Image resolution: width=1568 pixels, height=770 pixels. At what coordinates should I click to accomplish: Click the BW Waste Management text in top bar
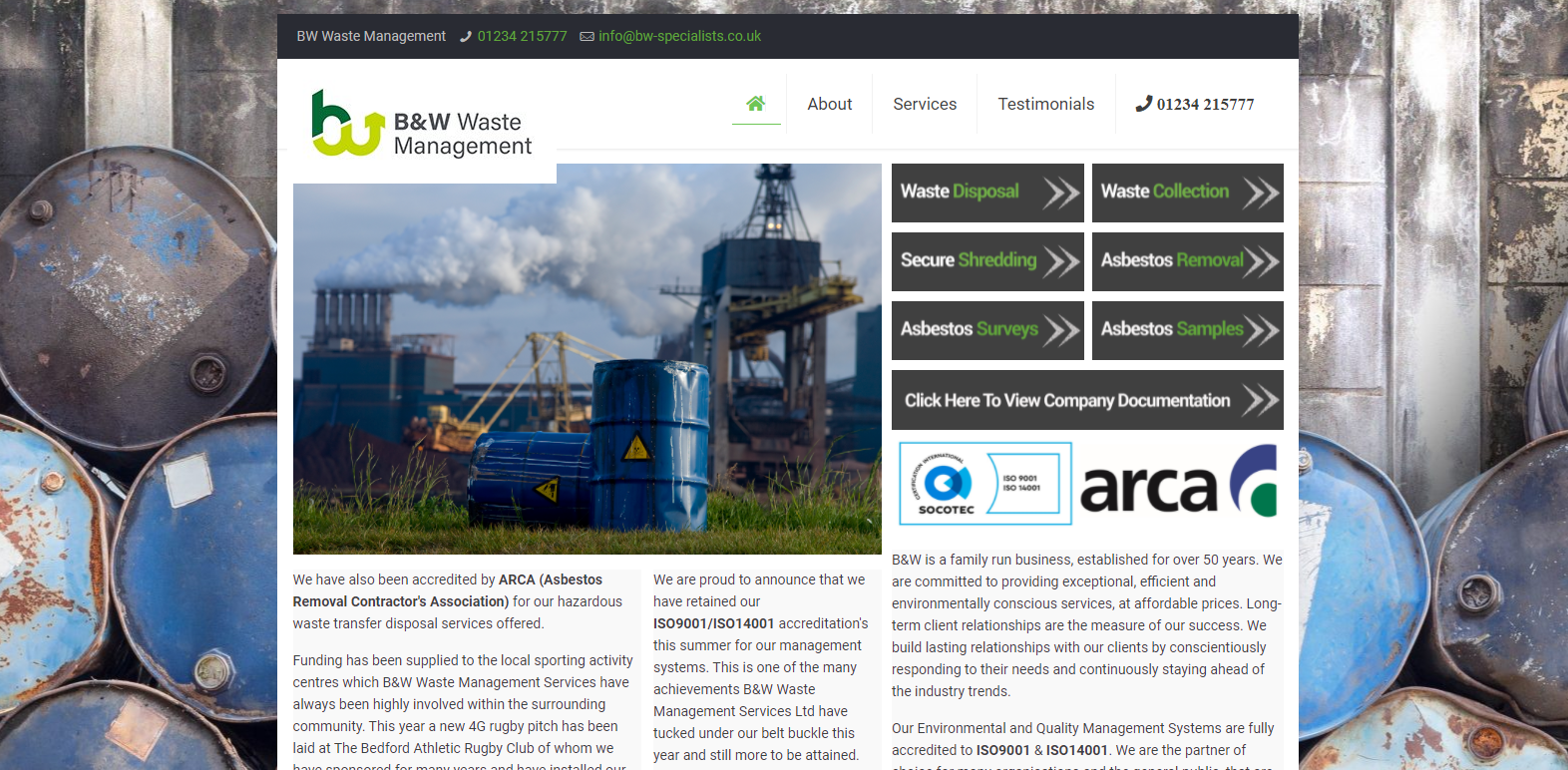[371, 36]
